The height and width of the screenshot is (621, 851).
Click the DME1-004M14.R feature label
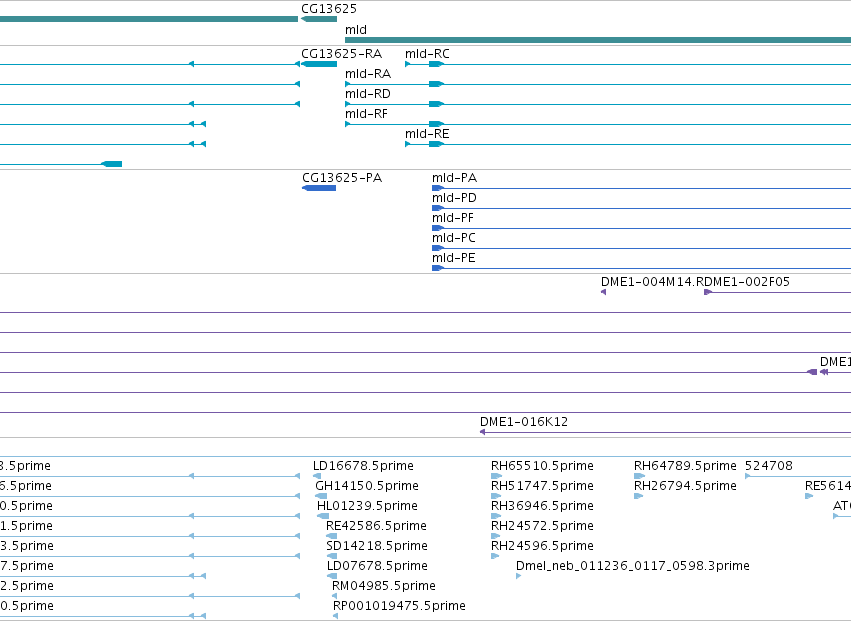pyautogui.click(x=652, y=282)
